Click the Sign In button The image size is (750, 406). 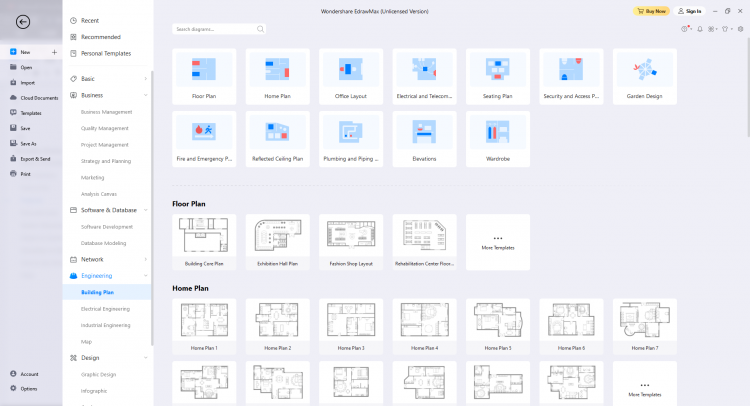tap(690, 11)
